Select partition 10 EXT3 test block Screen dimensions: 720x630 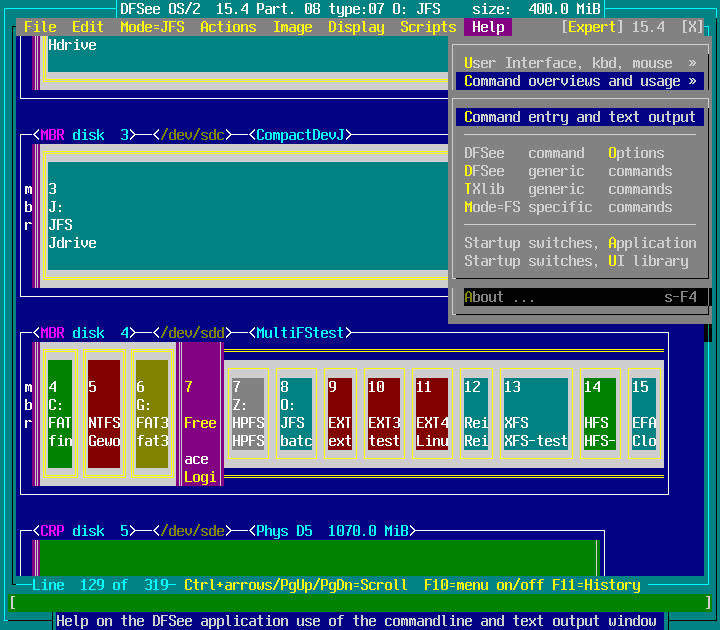(x=384, y=414)
